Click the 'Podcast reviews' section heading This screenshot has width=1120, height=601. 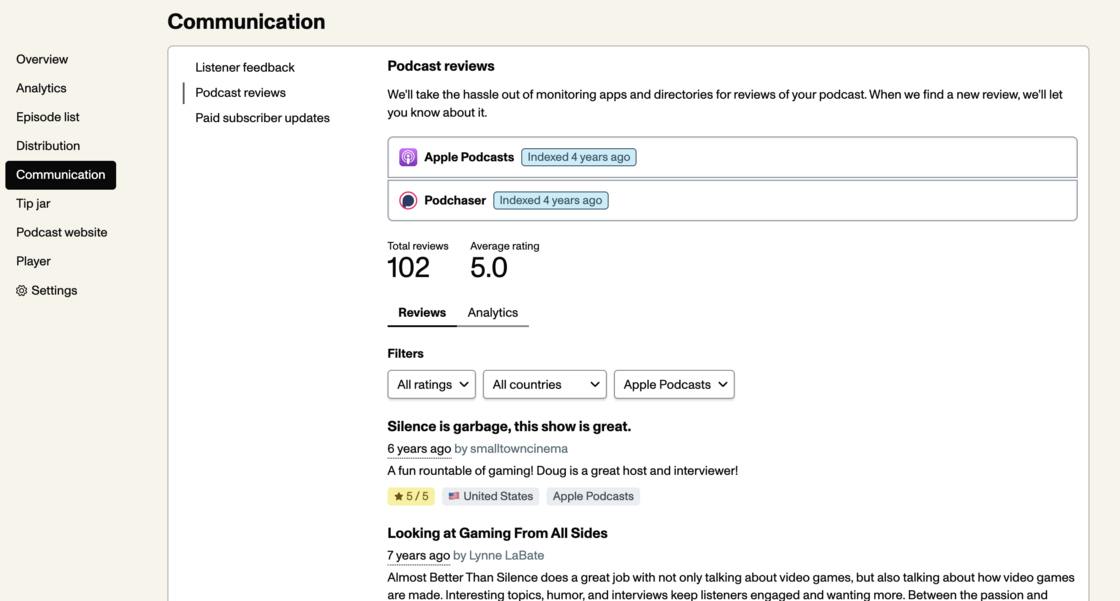[x=441, y=66]
